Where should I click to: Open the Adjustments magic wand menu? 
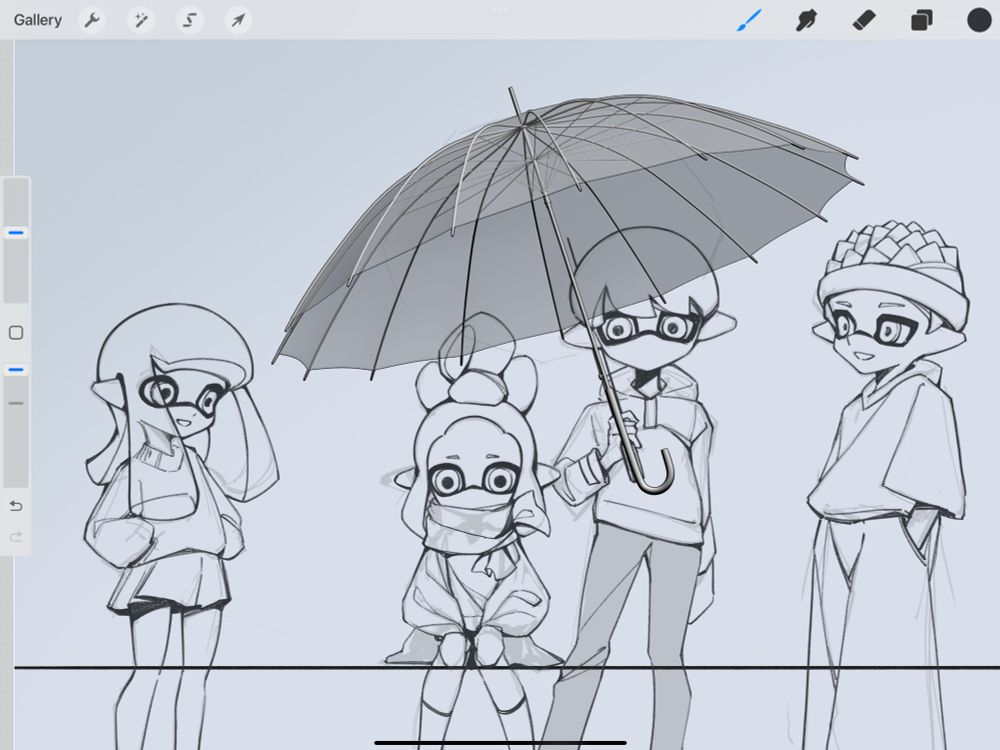141,20
